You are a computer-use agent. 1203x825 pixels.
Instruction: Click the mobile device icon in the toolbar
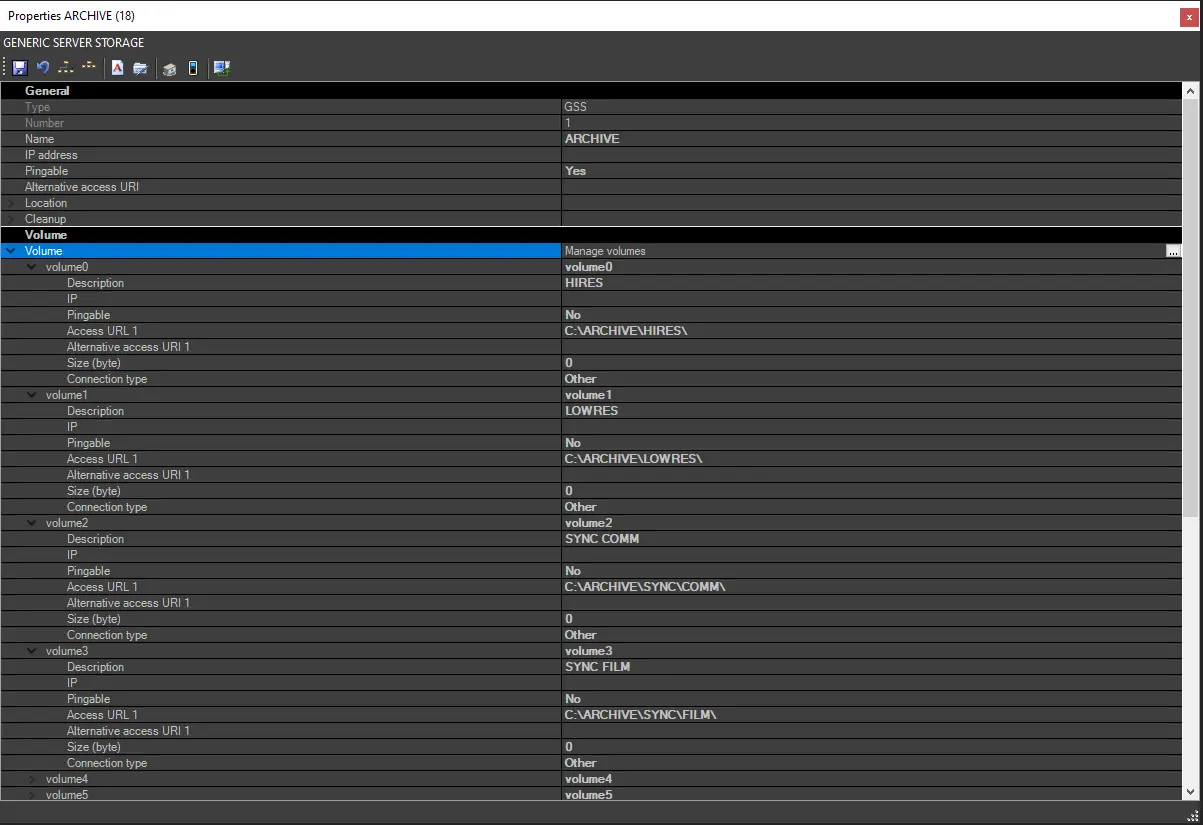(193, 68)
